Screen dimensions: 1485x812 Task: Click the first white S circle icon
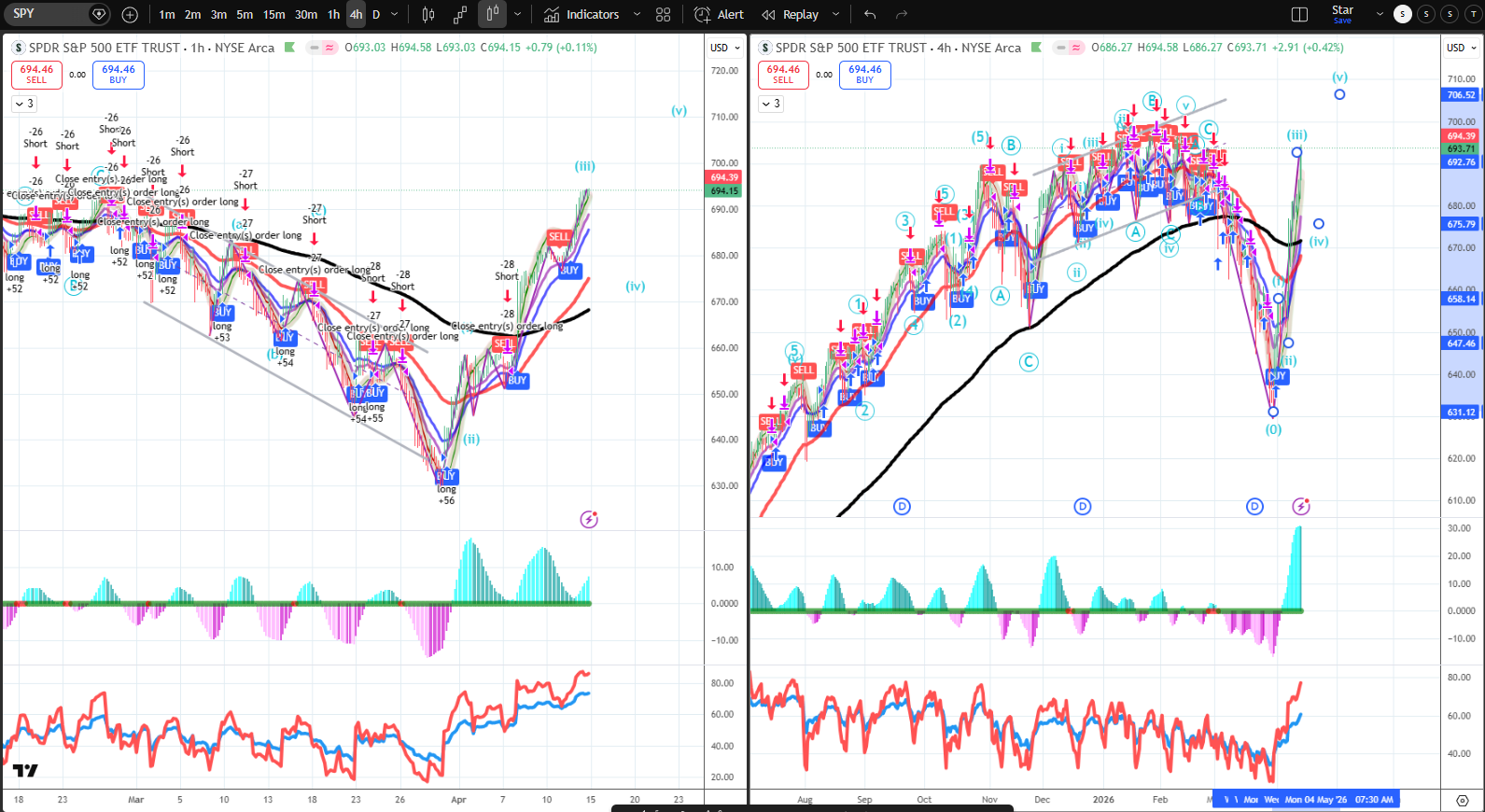[x=1402, y=14]
